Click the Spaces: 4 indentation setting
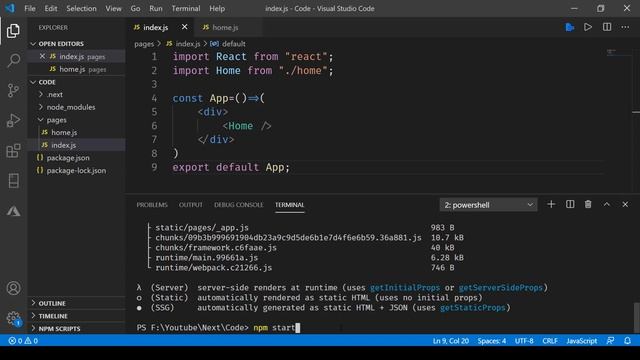The width and height of the screenshot is (640, 360). coord(492,341)
